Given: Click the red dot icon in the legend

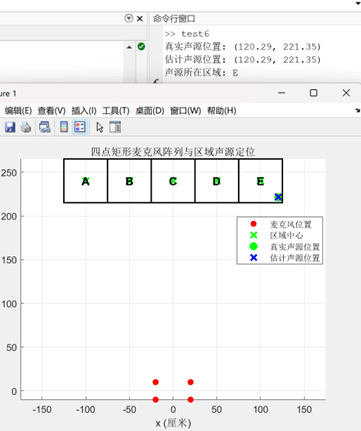Looking at the screenshot, I should coord(253,224).
